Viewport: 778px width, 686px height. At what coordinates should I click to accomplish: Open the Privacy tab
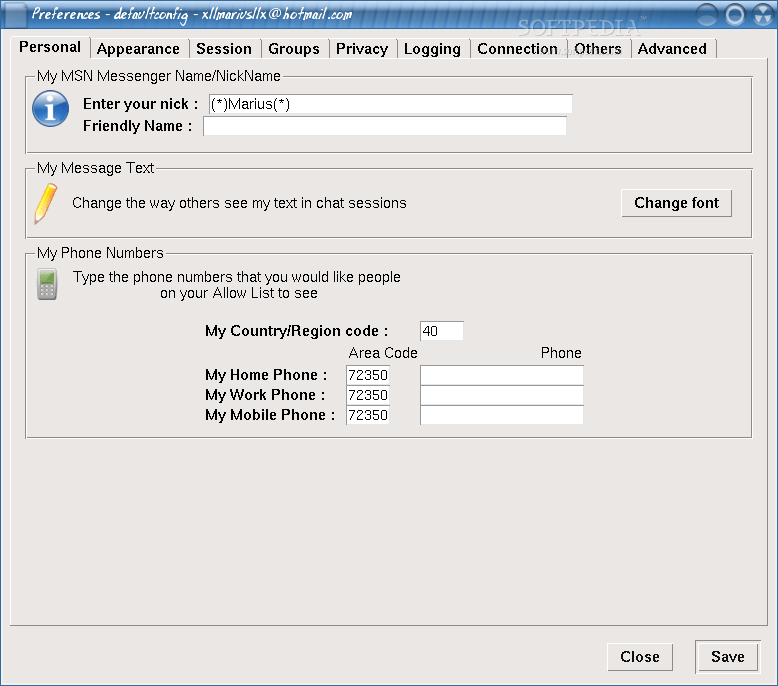click(362, 49)
